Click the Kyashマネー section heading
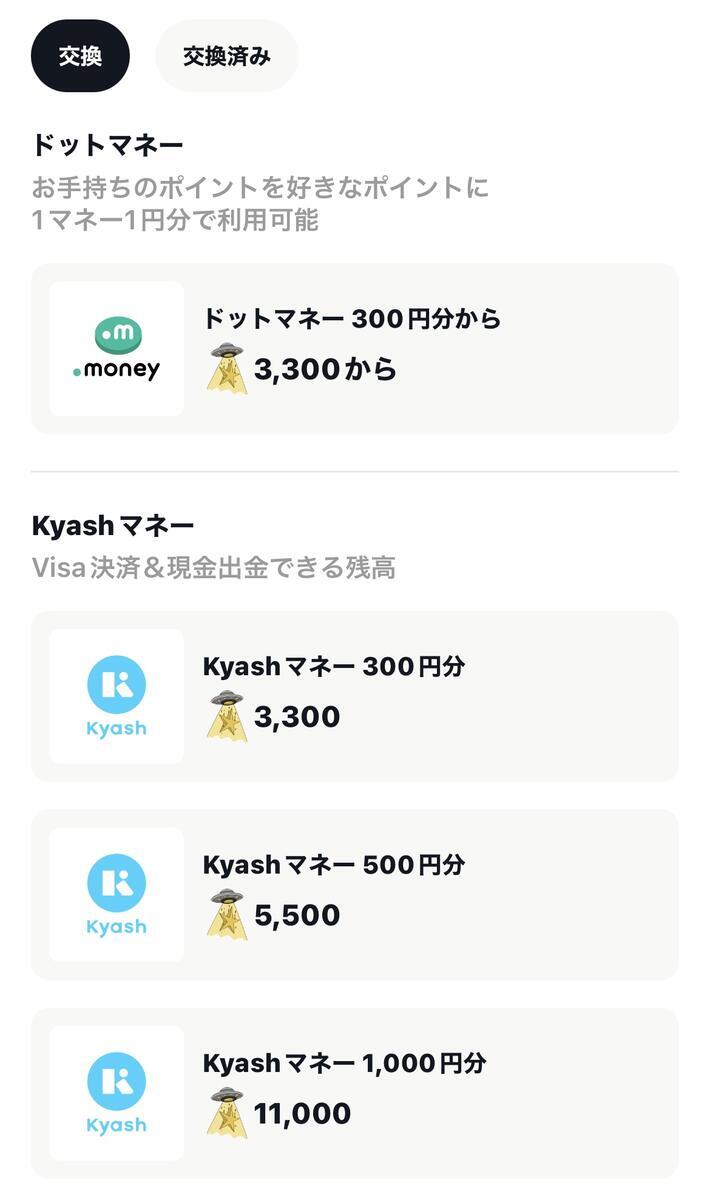The height and width of the screenshot is (1200, 710). [113, 526]
